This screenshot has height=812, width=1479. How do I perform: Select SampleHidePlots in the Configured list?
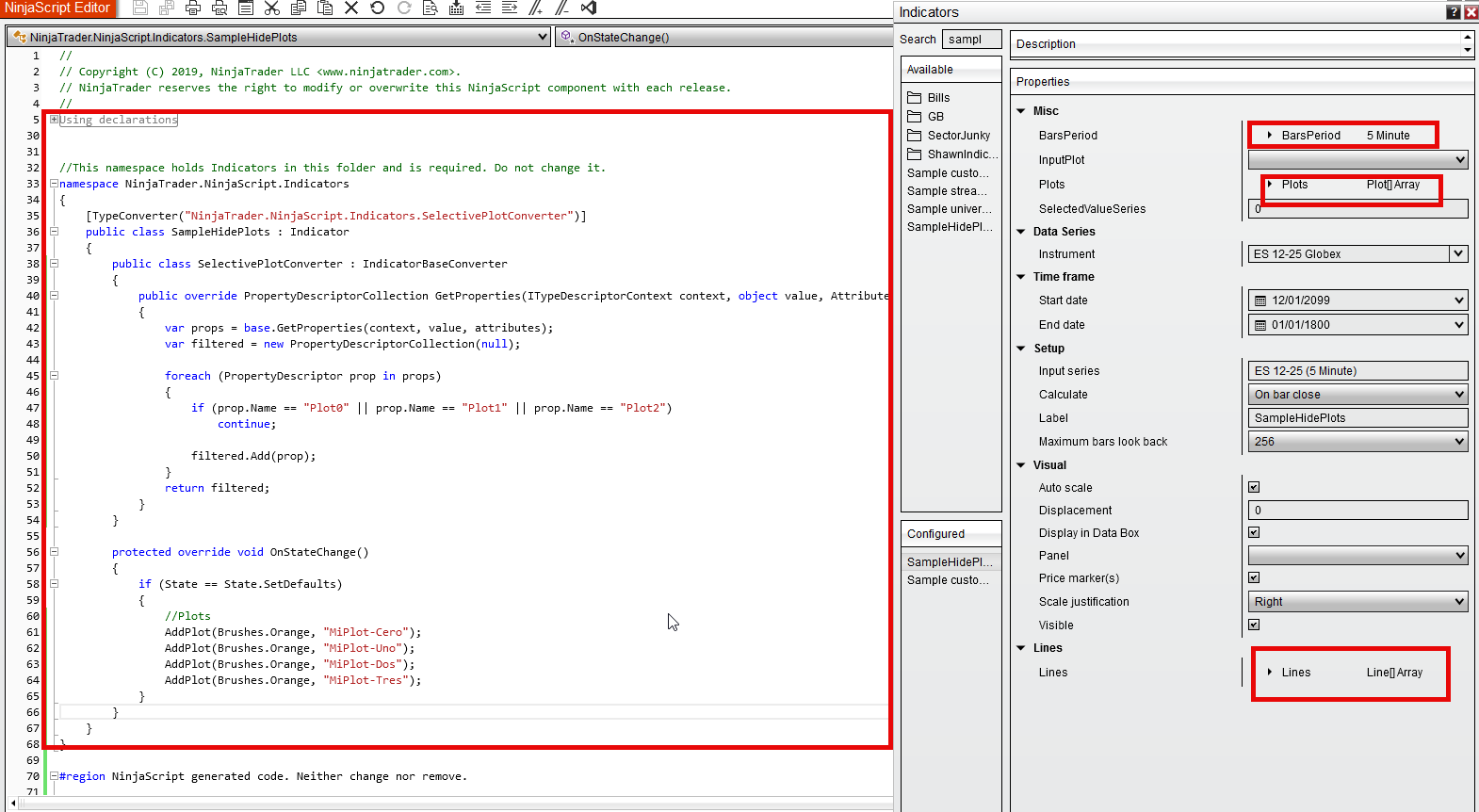[950, 562]
